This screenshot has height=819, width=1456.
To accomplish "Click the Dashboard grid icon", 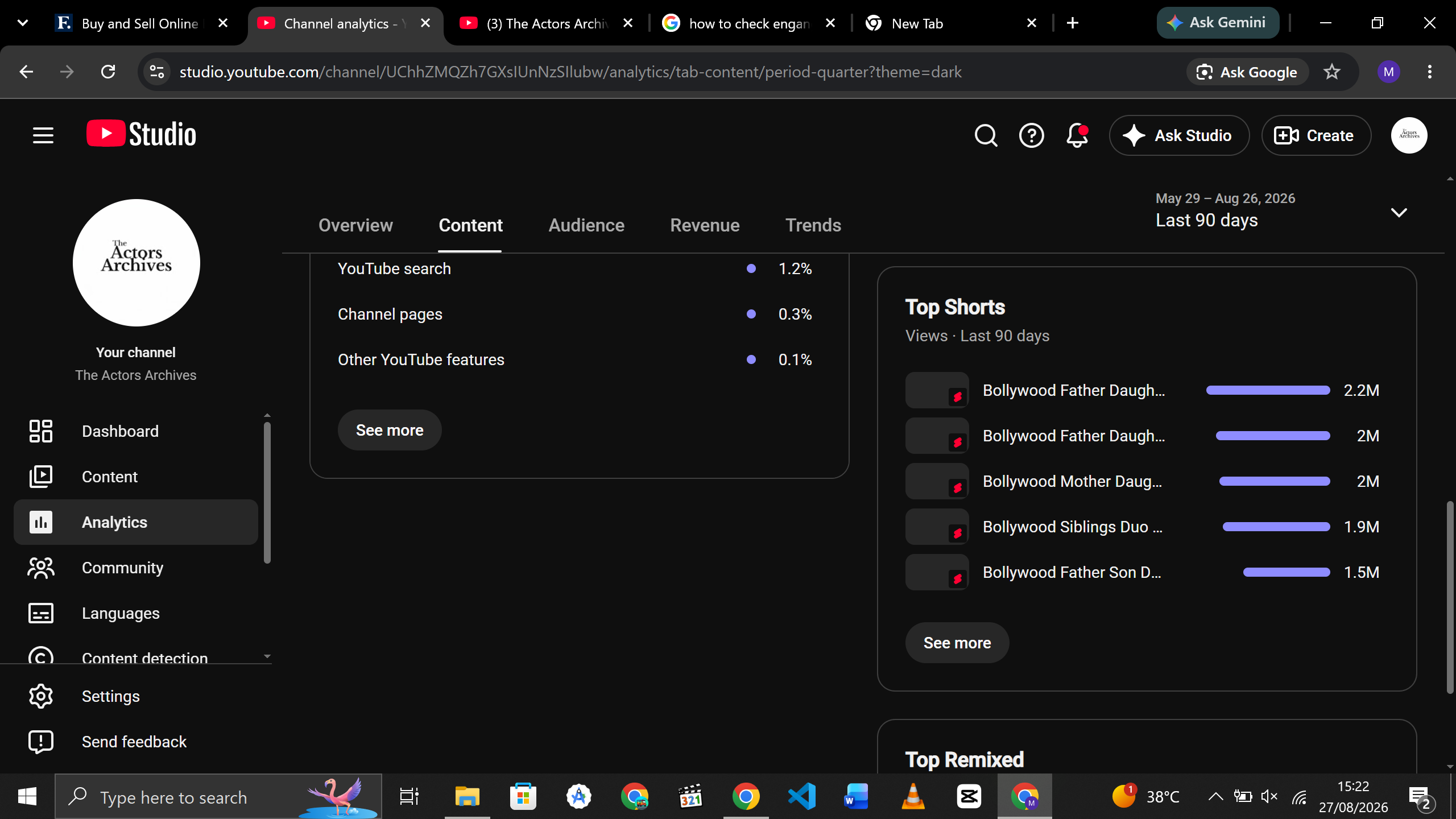I will tap(41, 431).
